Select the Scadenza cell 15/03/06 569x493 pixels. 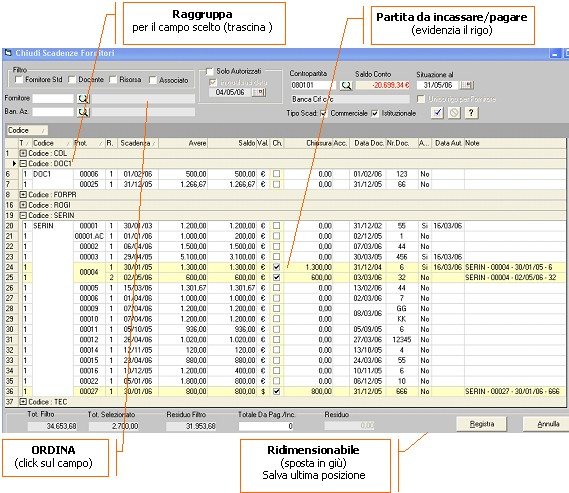point(138,288)
